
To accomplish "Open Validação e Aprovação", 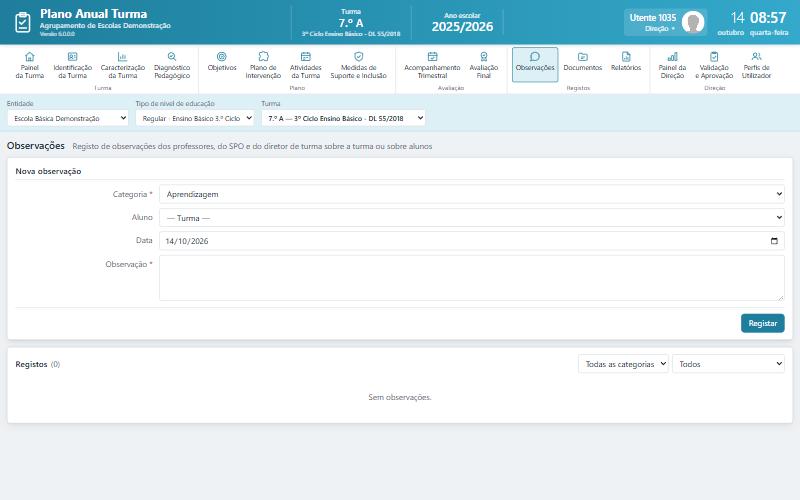I will click(714, 65).
